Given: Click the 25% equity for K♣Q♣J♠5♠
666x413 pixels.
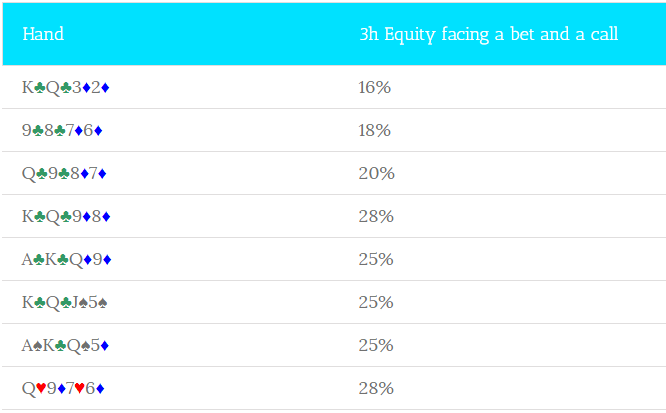Looking at the screenshot, I should (376, 303).
